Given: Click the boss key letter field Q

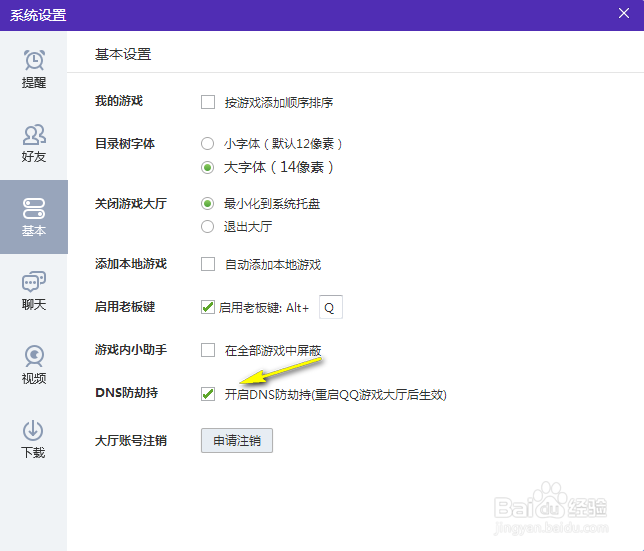Looking at the screenshot, I should (x=331, y=307).
